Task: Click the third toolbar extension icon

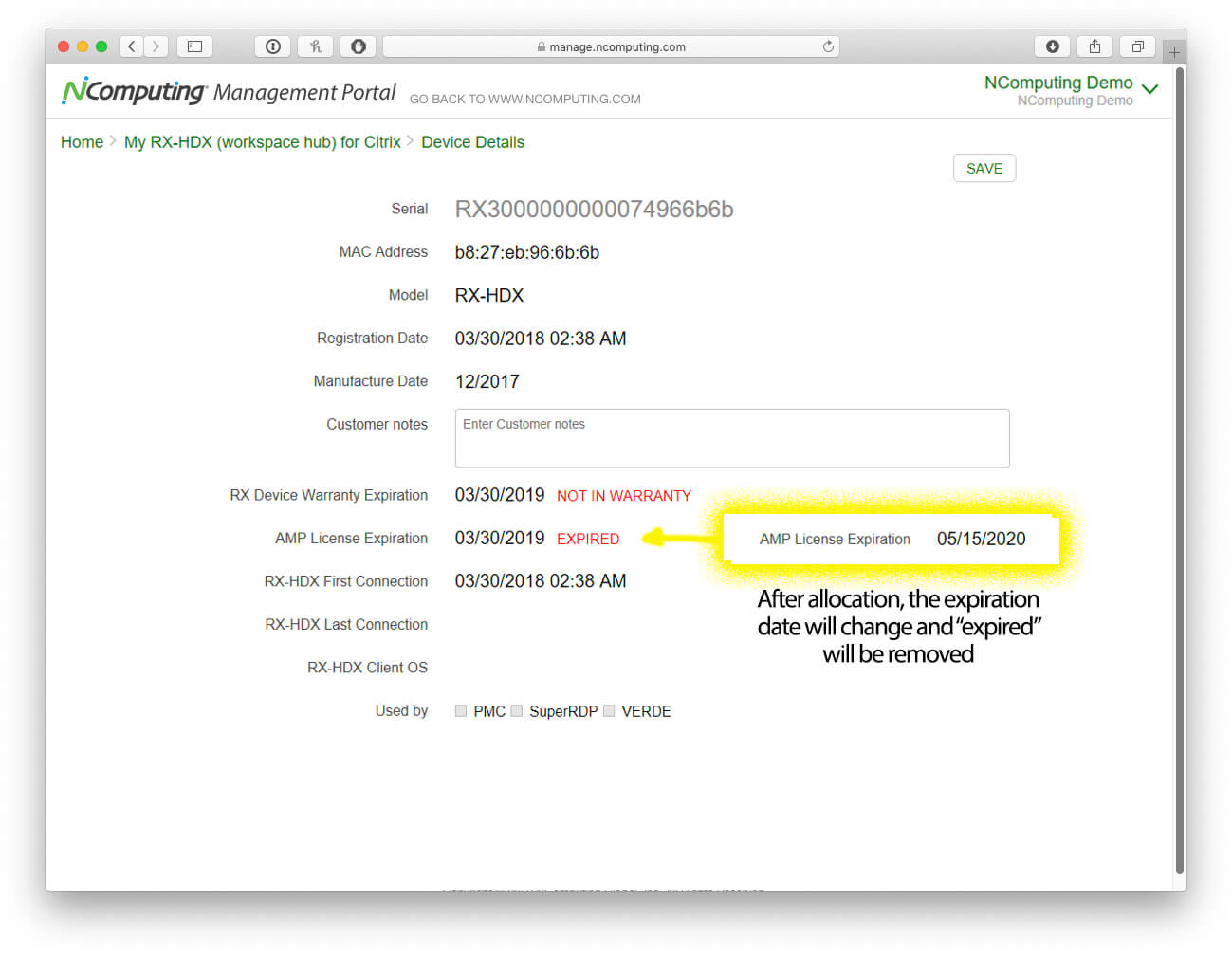Action: pos(359,46)
